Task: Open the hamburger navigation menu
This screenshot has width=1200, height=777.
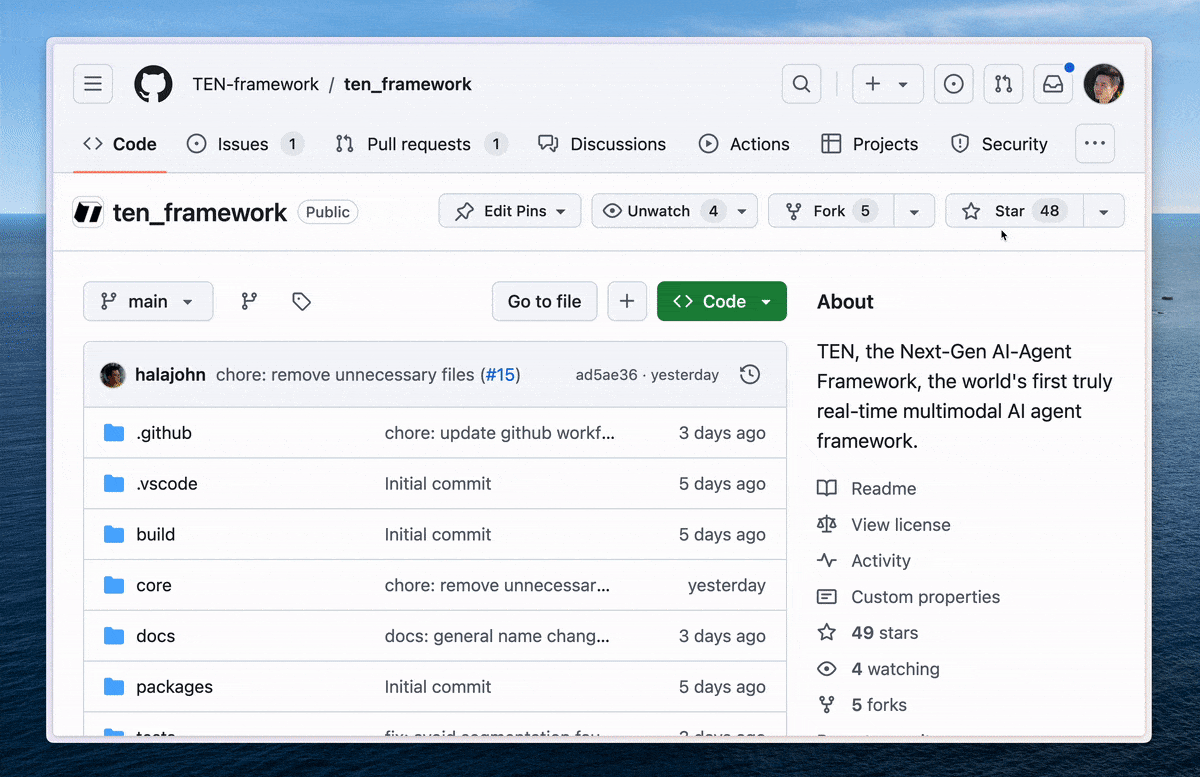Action: pos(93,84)
